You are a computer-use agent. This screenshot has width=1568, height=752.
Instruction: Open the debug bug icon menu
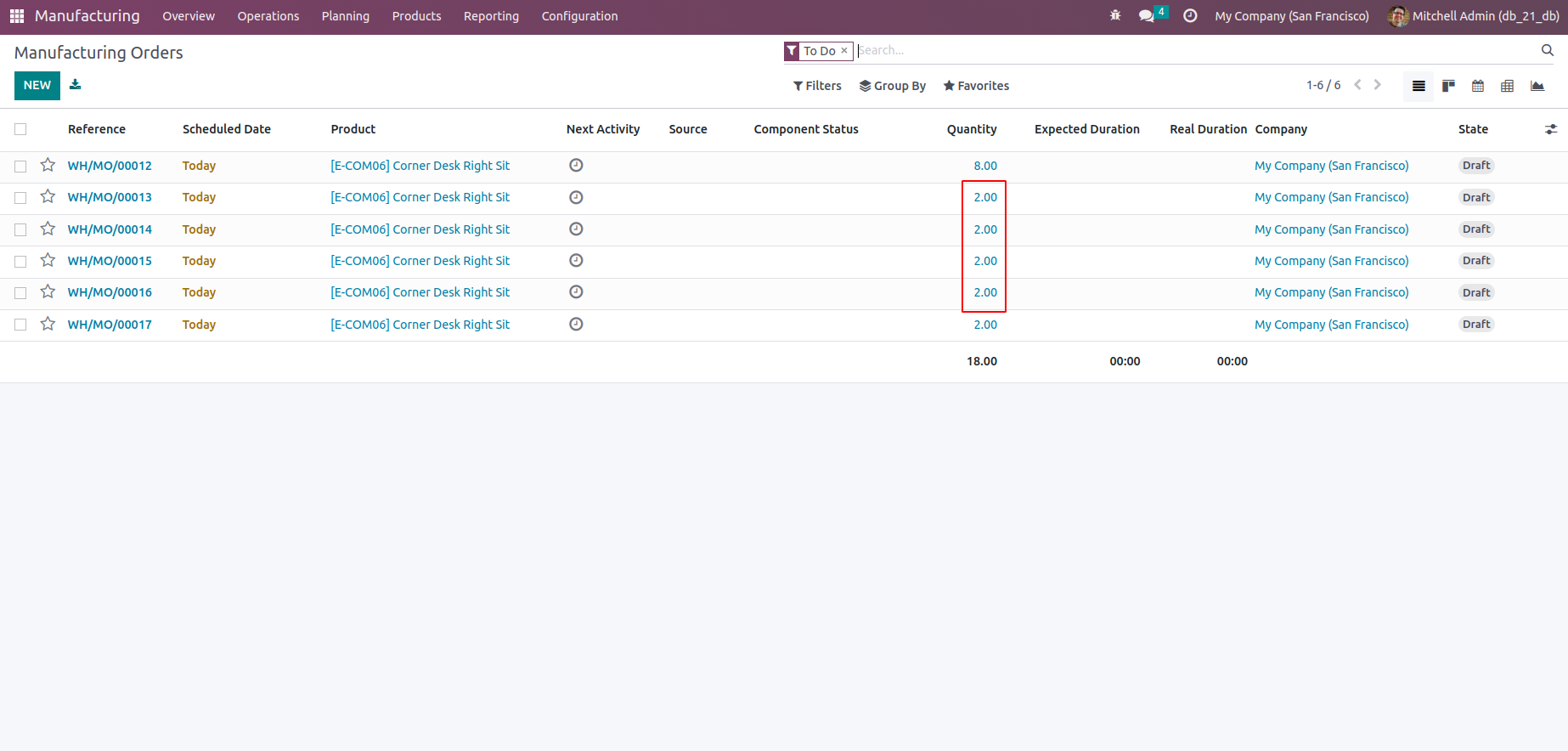click(1115, 16)
